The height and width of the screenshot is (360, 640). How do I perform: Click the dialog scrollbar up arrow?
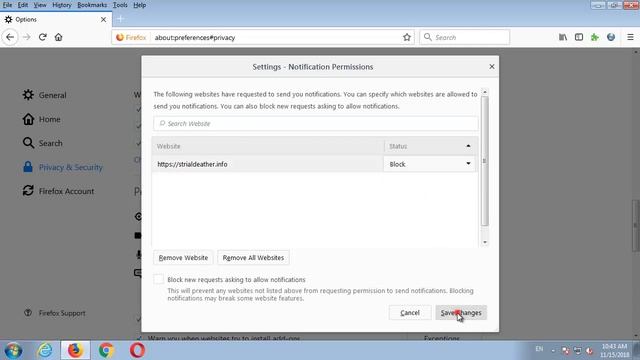485,92
